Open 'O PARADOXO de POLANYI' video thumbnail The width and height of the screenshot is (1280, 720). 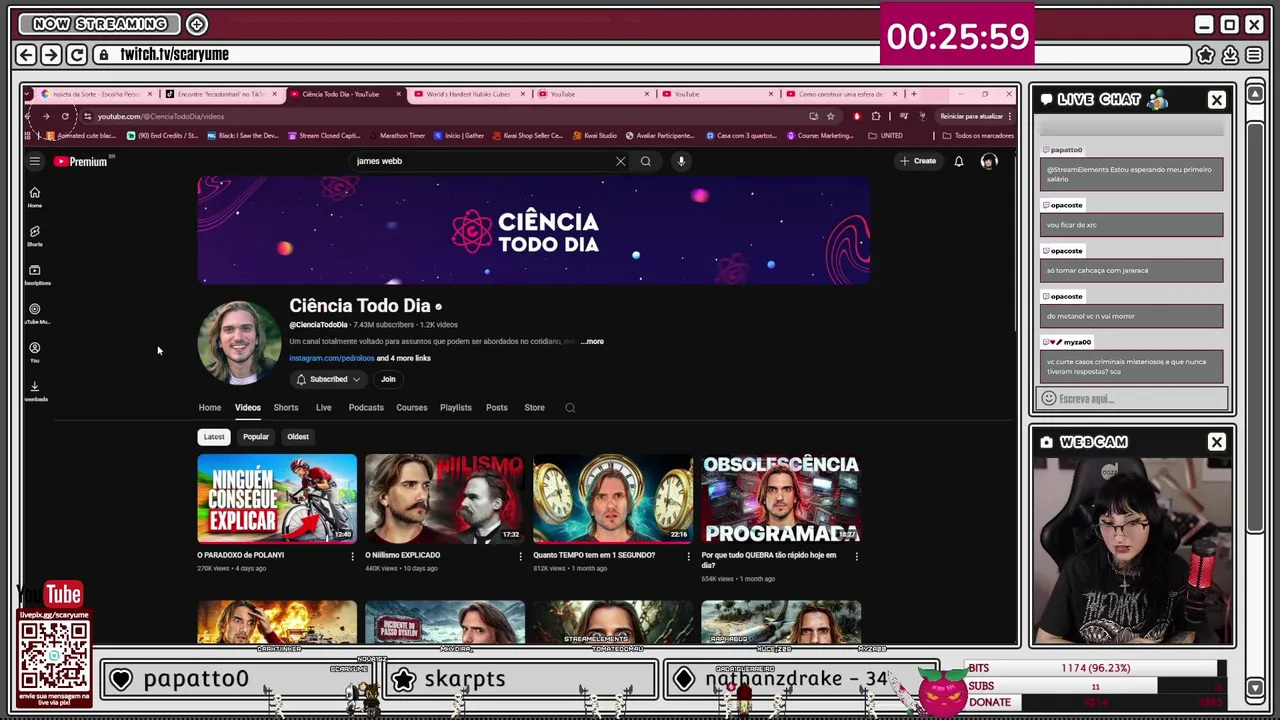pyautogui.click(x=277, y=499)
